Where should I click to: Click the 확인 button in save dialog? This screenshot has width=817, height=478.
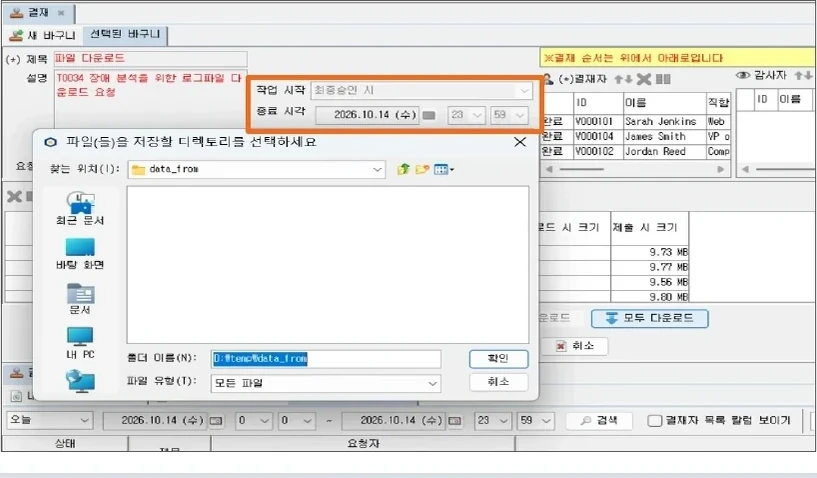click(x=498, y=359)
